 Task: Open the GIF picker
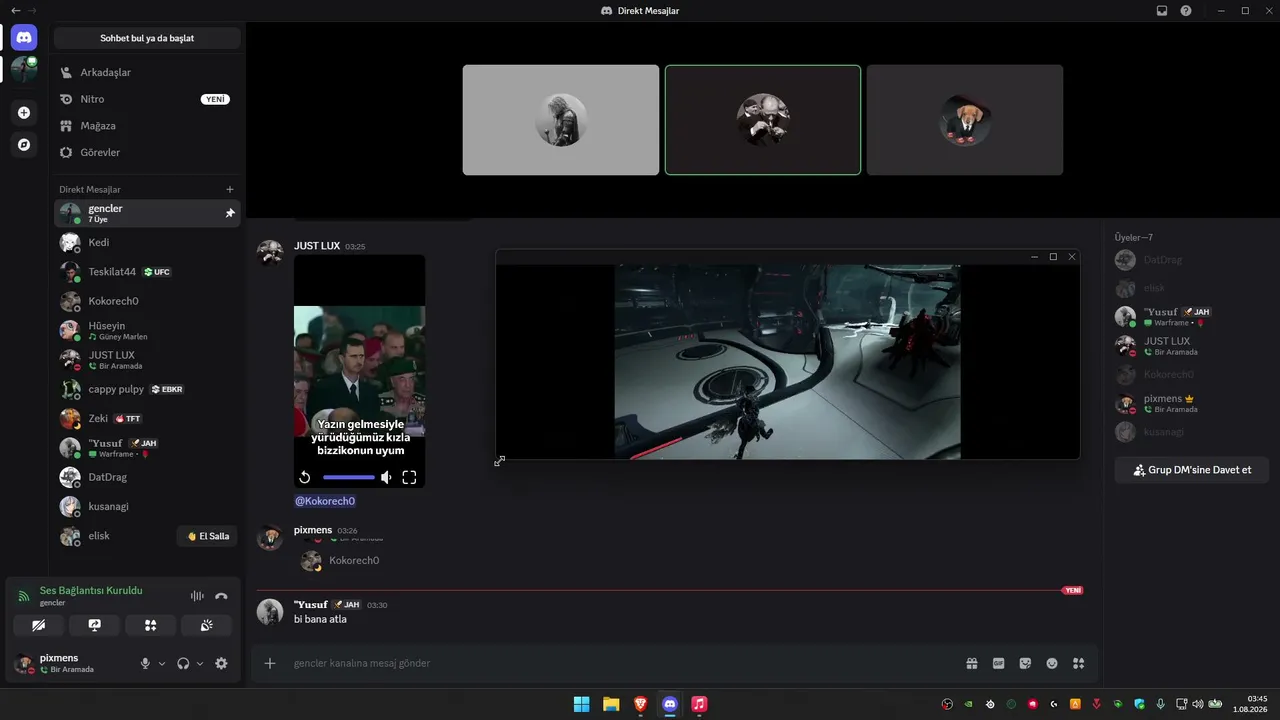pyautogui.click(x=998, y=663)
